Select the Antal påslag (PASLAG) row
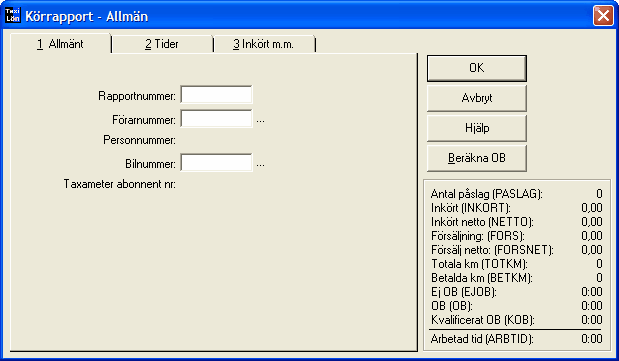Screen dimensions: 619x361 pos(517,194)
